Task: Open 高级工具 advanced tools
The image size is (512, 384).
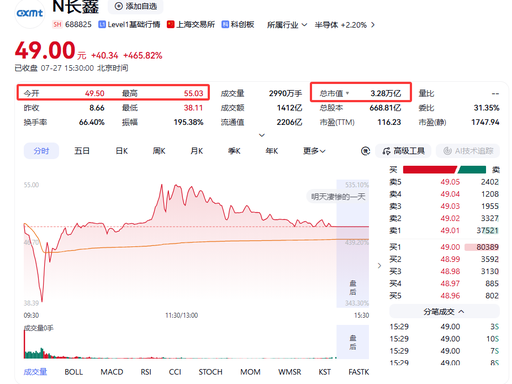Action: pos(403,151)
